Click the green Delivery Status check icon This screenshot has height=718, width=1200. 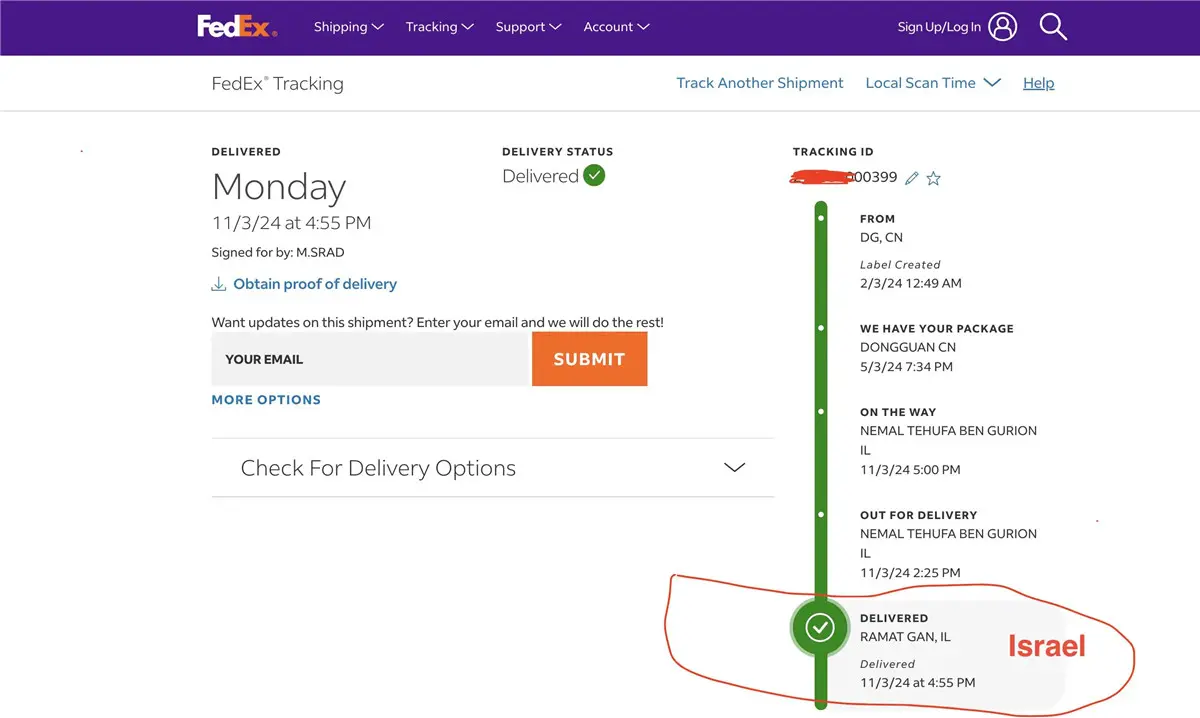click(594, 176)
